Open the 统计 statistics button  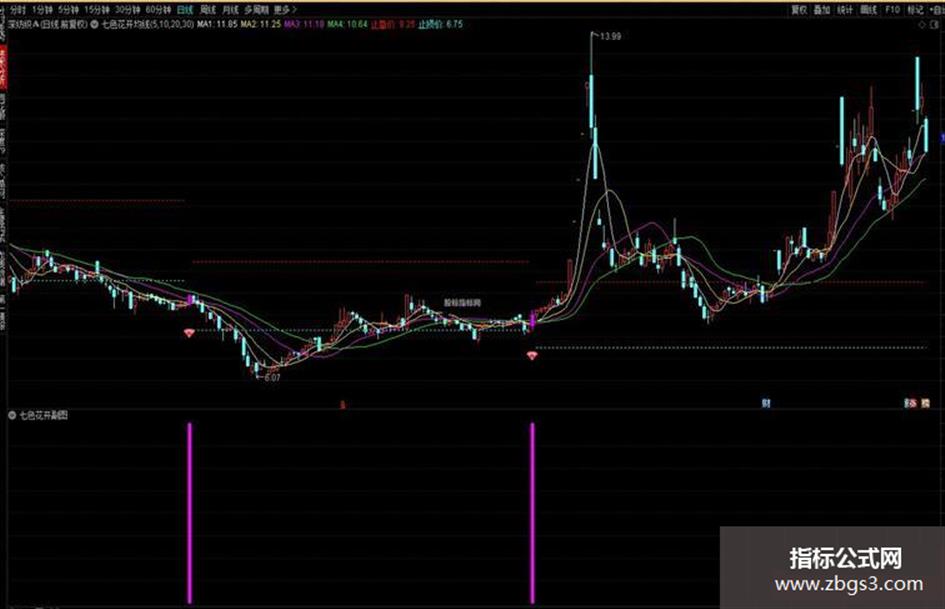point(845,10)
